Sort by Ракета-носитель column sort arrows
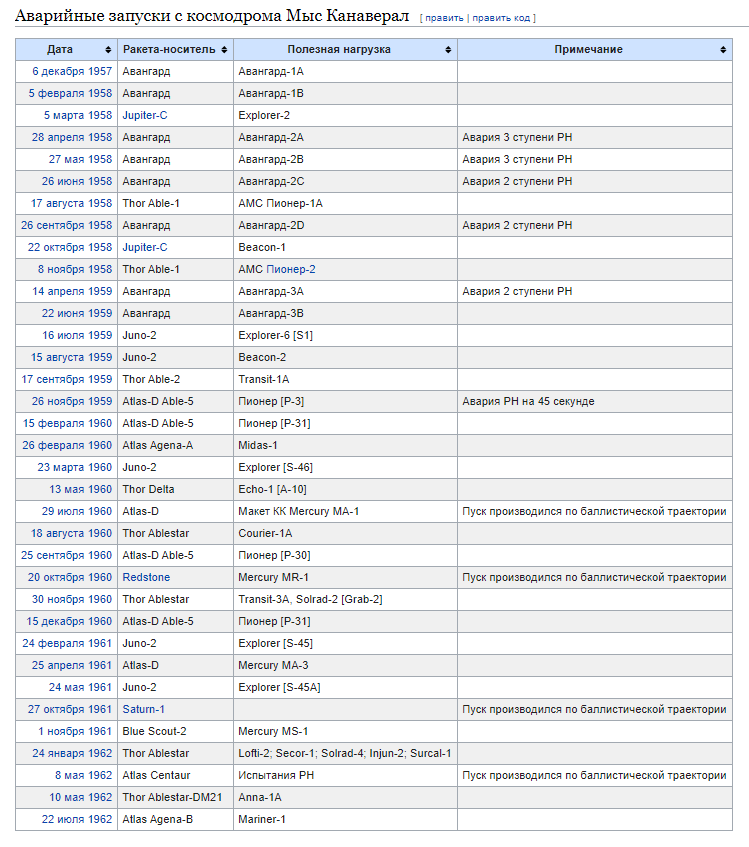The image size is (749, 847). click(224, 50)
